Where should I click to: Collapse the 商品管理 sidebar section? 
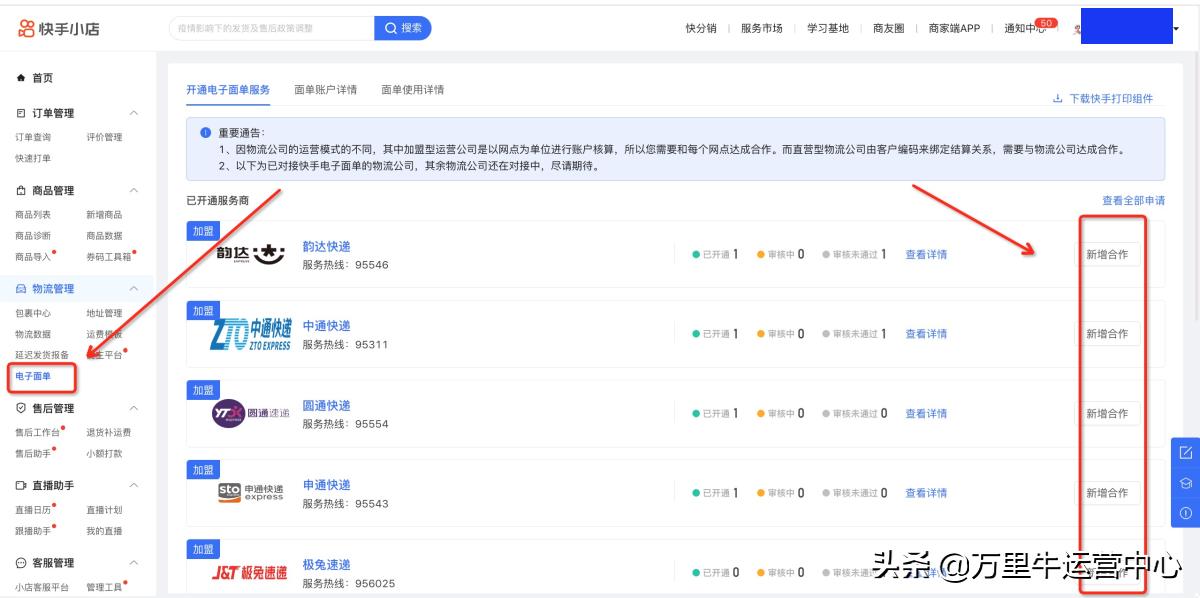coord(134,190)
